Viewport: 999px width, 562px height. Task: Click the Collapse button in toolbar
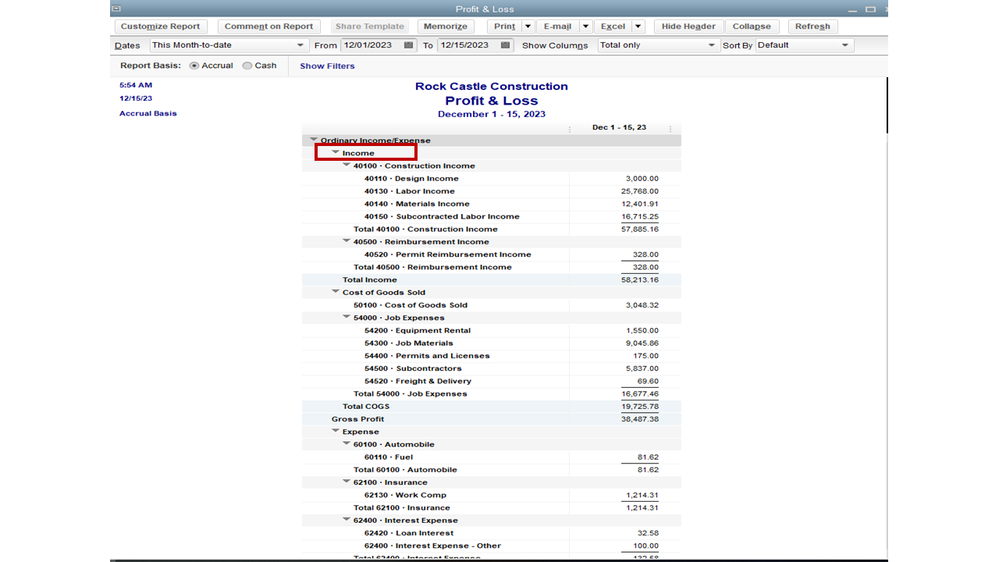752,26
